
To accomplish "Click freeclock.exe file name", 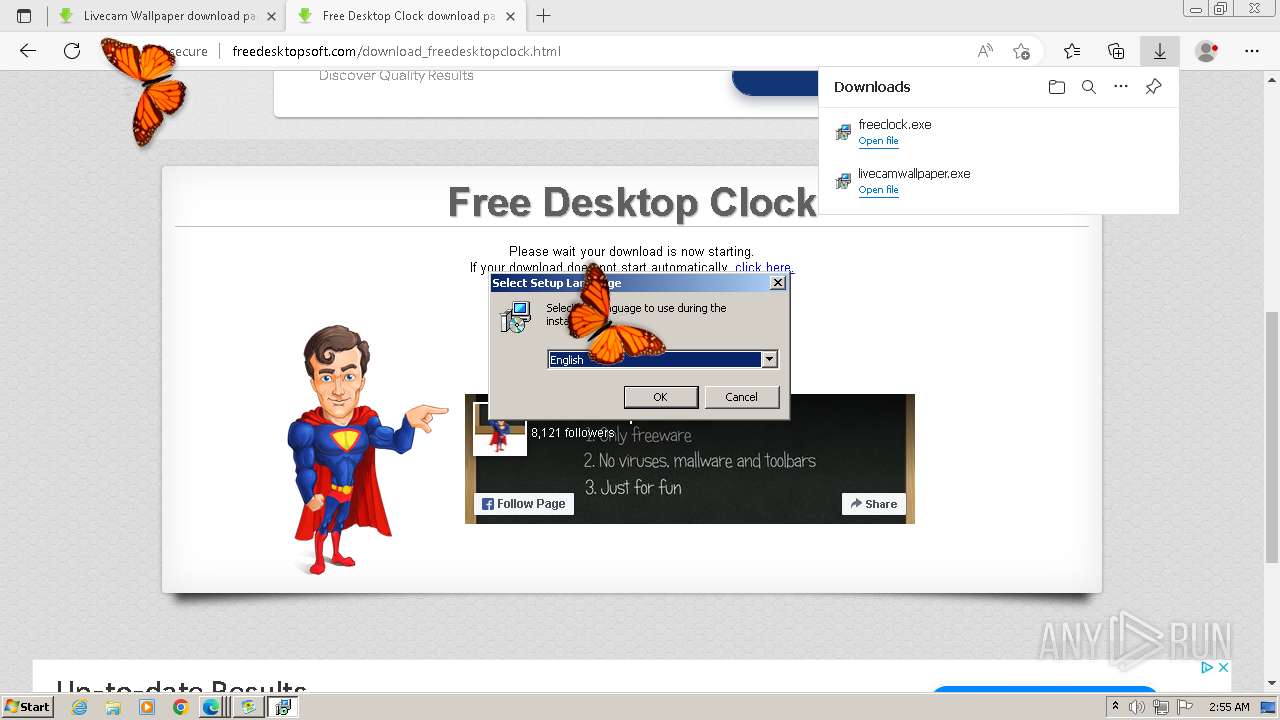I will tap(894, 125).
